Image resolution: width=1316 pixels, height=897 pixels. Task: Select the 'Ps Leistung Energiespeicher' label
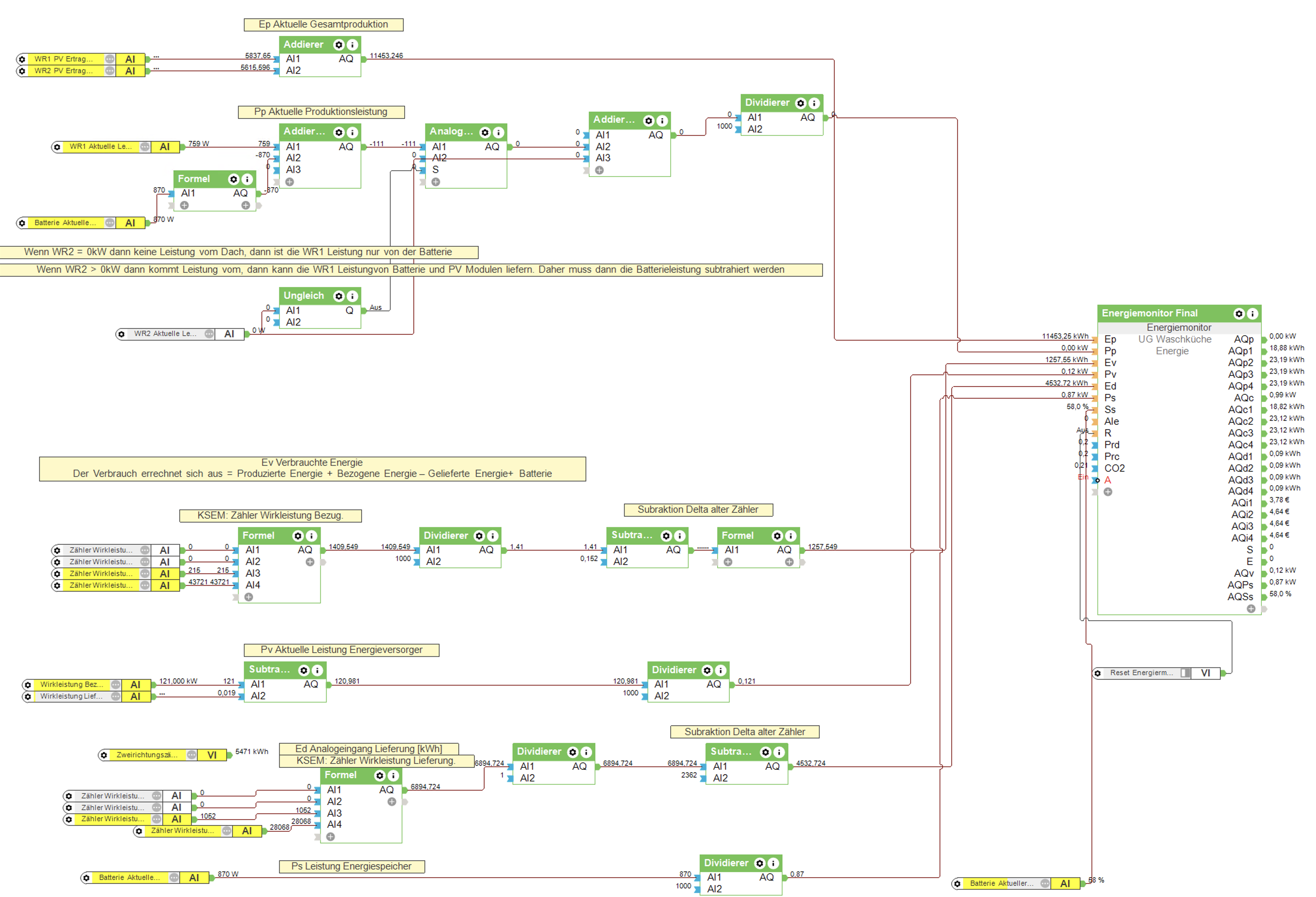(x=351, y=866)
